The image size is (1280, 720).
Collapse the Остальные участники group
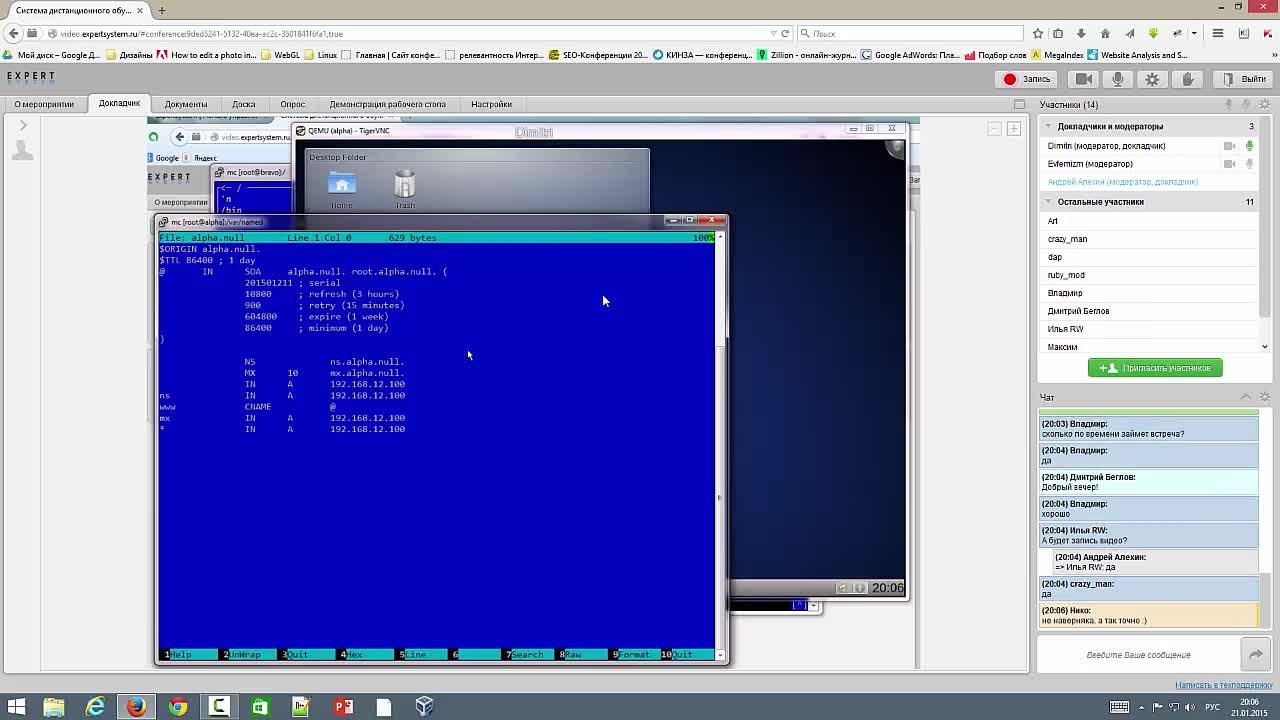[x=1048, y=202]
